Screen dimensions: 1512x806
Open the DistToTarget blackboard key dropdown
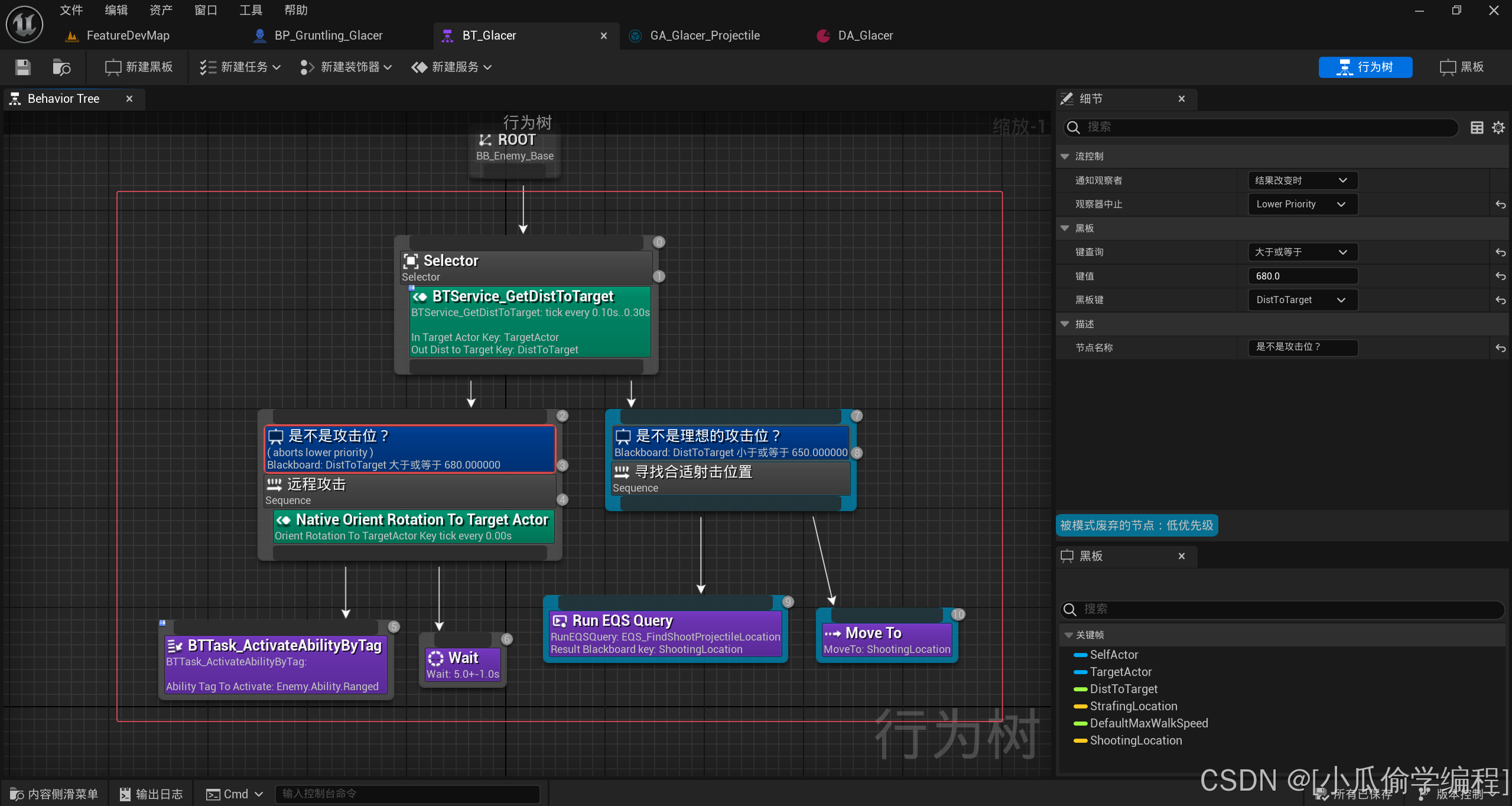[1302, 300]
